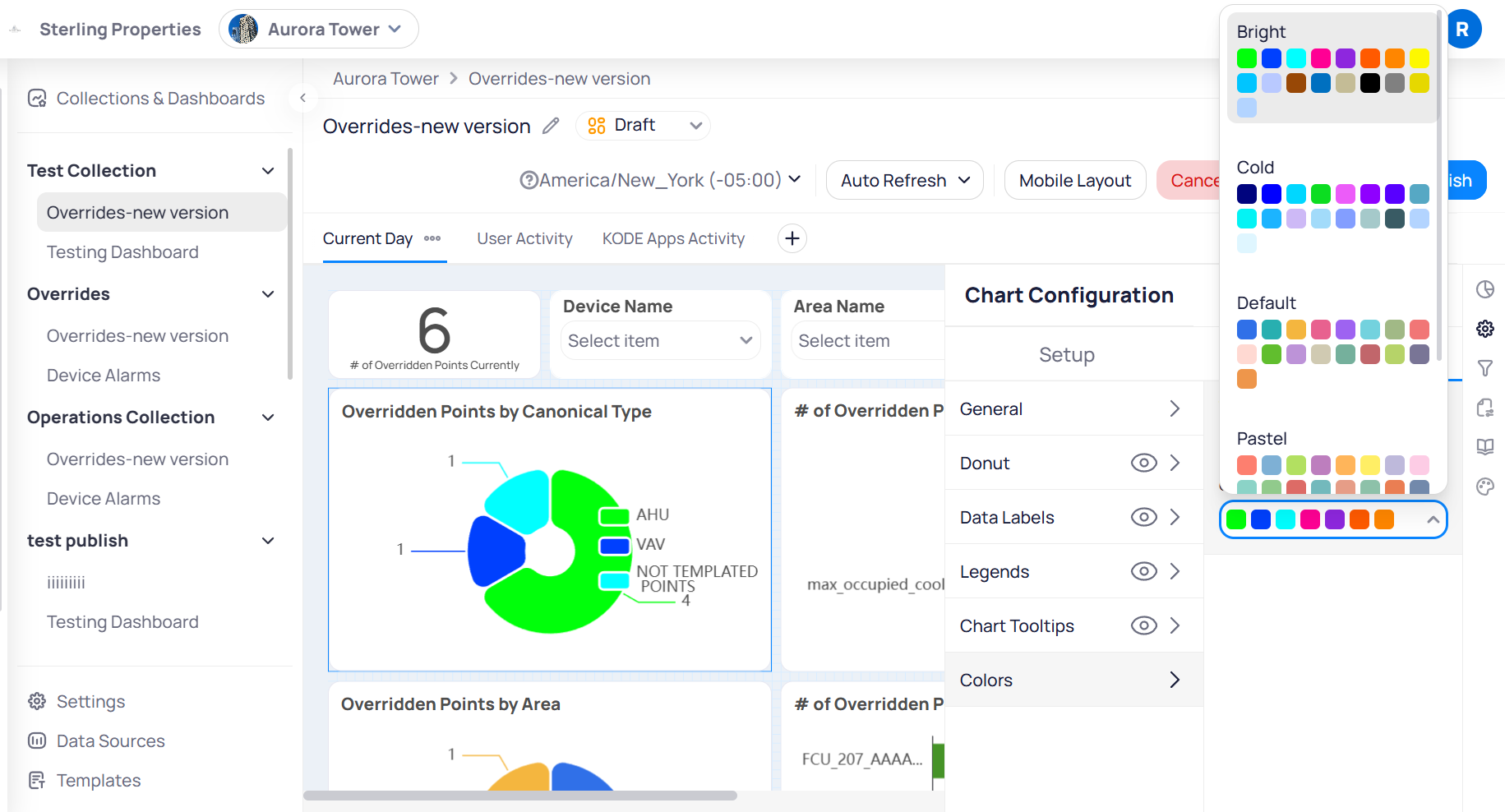Click the color palette icon in right rail
Screen dimensions: 1505x812
point(1484,487)
